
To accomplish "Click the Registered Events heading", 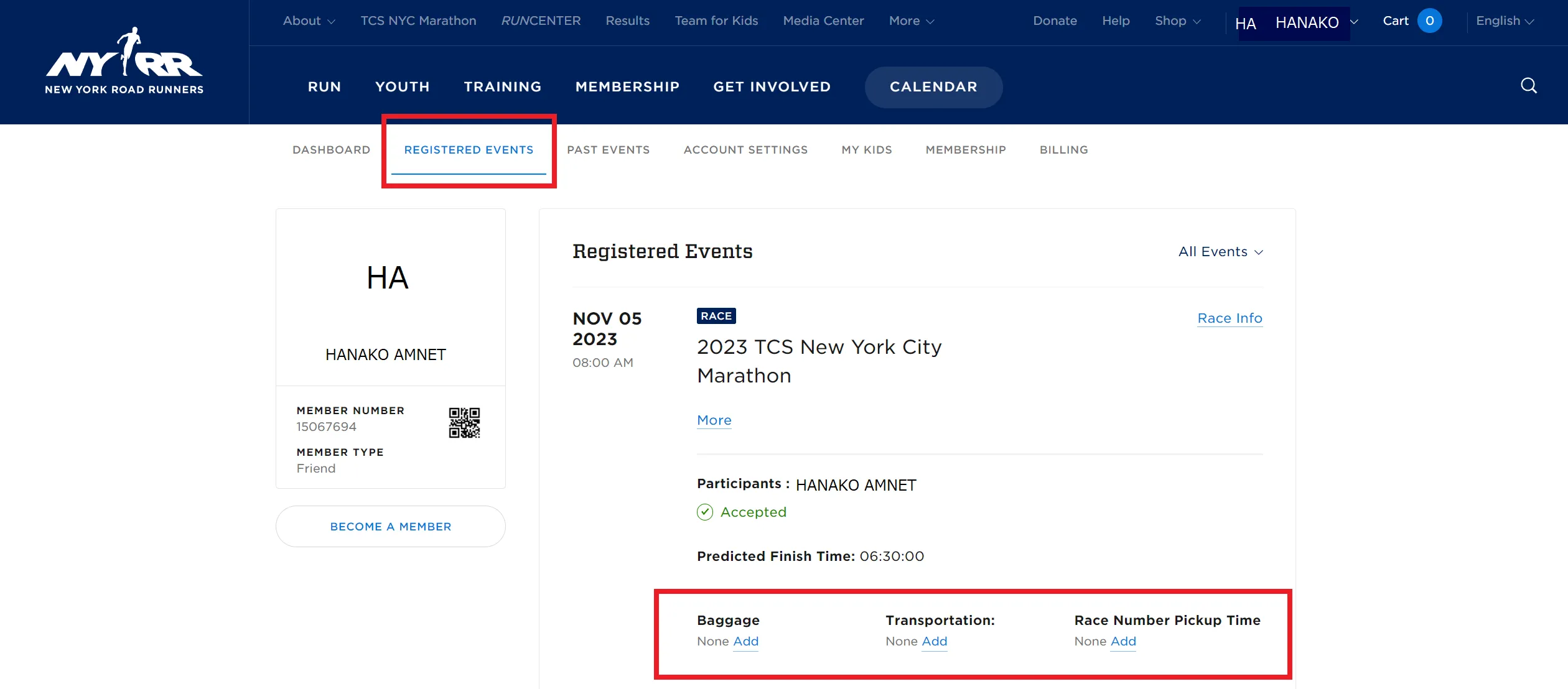I will pyautogui.click(x=662, y=251).
